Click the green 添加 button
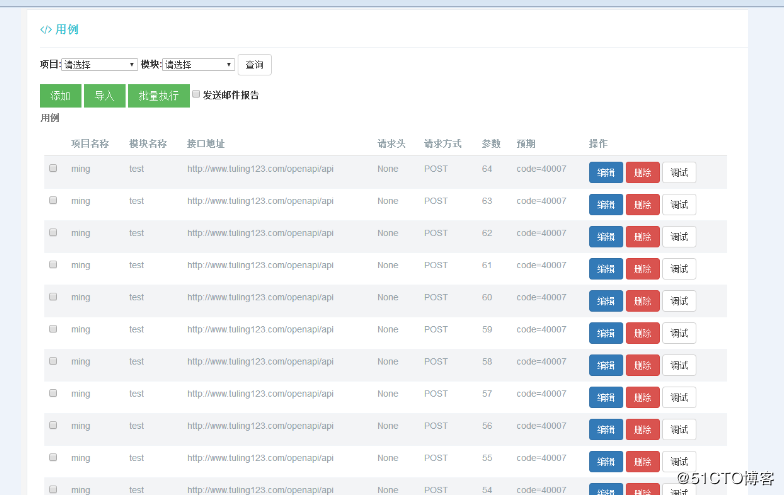Image resolution: width=784 pixels, height=495 pixels. point(60,96)
